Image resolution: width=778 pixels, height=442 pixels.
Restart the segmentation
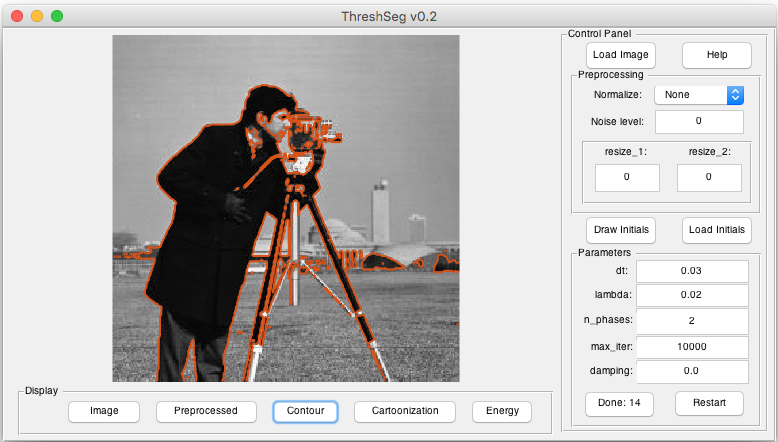pos(709,403)
